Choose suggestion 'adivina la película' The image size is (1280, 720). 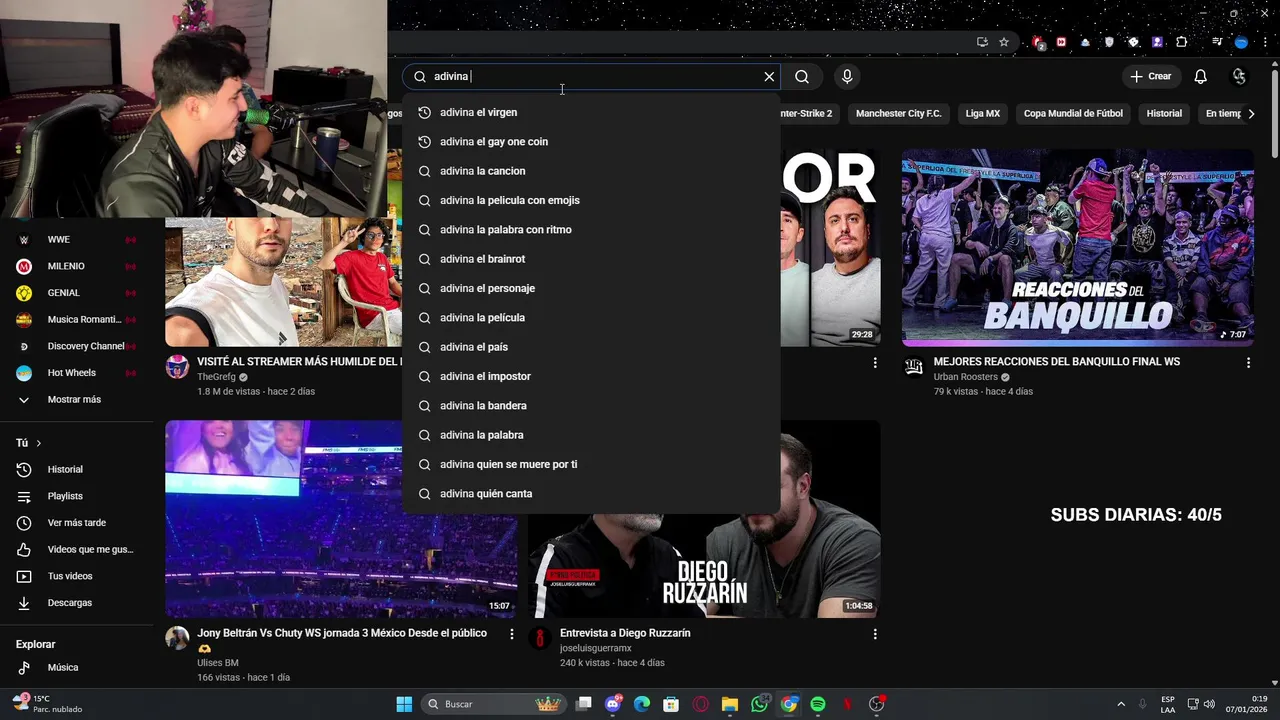point(591,318)
